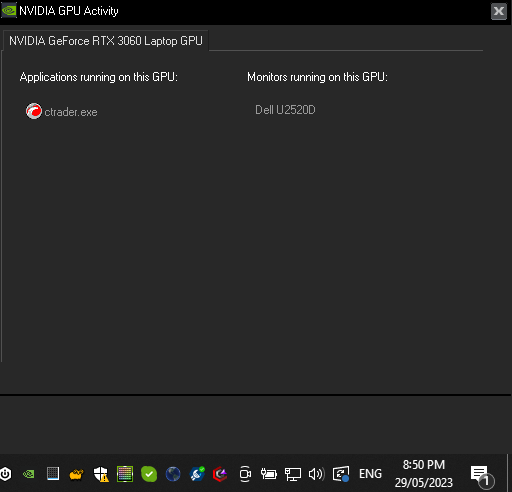Open the notification center icon
512x492 pixels.
482,475
